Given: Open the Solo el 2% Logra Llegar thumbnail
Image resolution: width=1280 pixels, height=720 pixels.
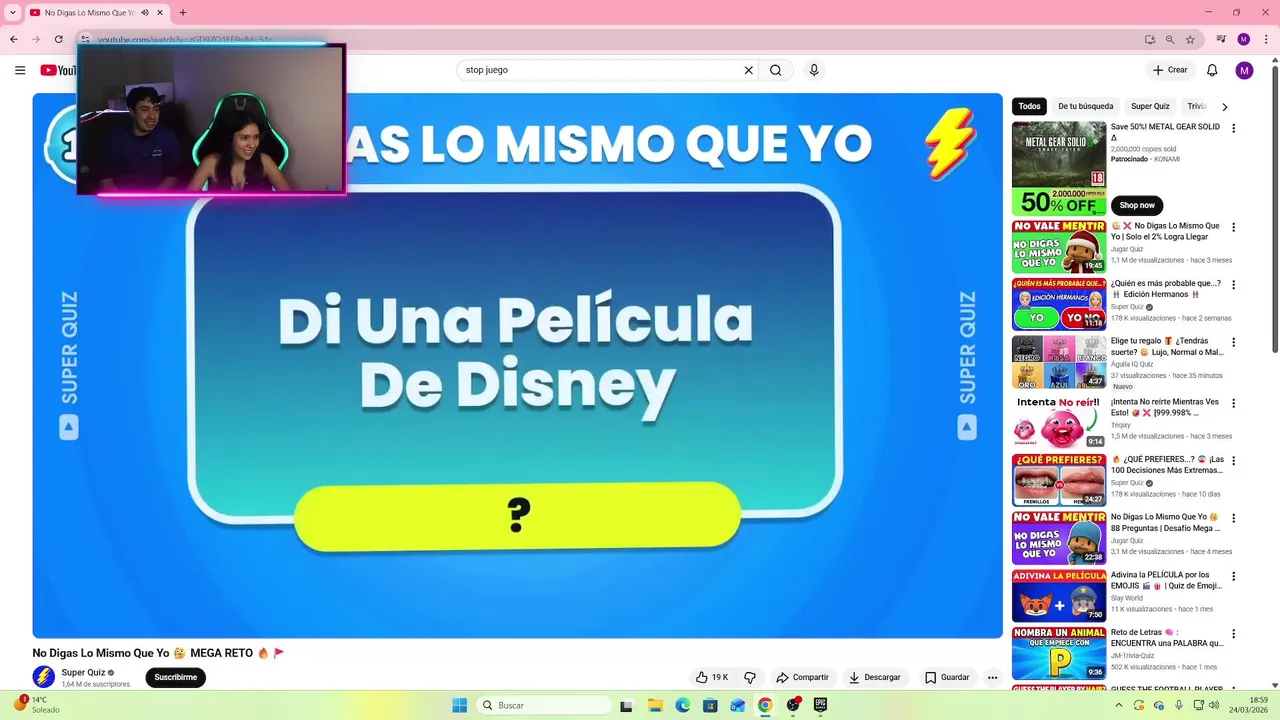Looking at the screenshot, I should click(1059, 246).
